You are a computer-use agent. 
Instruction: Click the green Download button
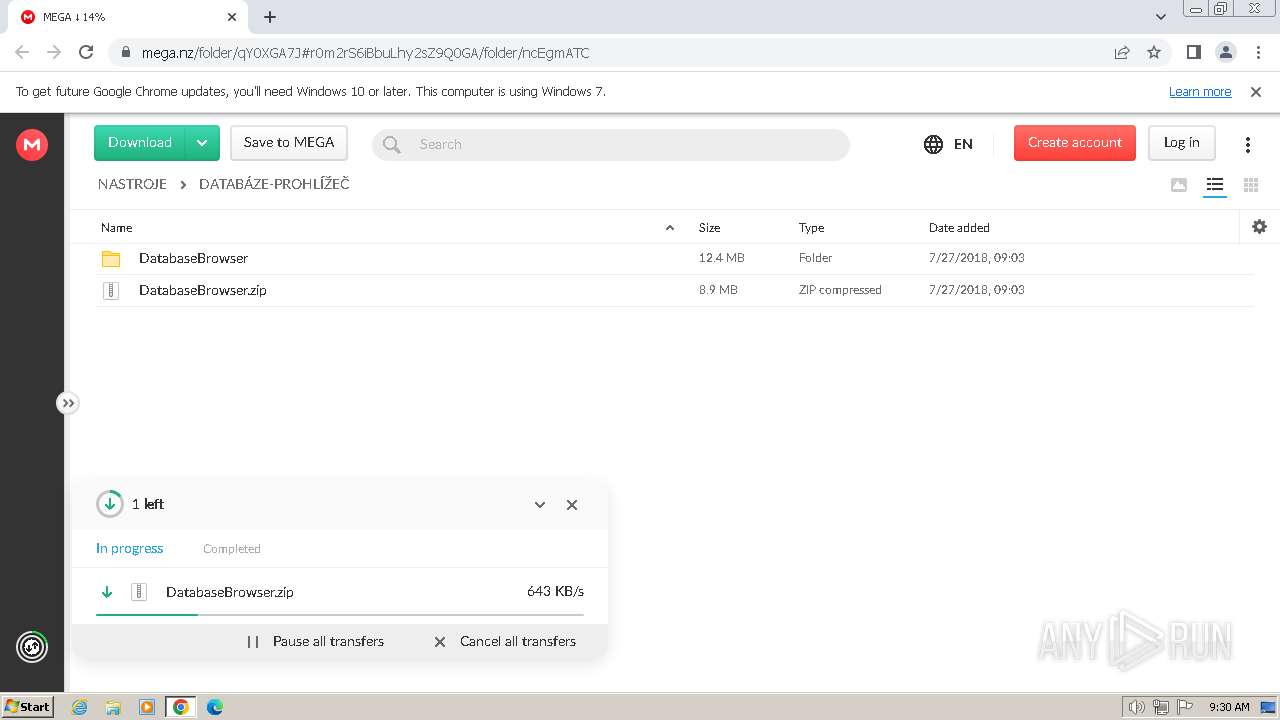[x=140, y=142]
